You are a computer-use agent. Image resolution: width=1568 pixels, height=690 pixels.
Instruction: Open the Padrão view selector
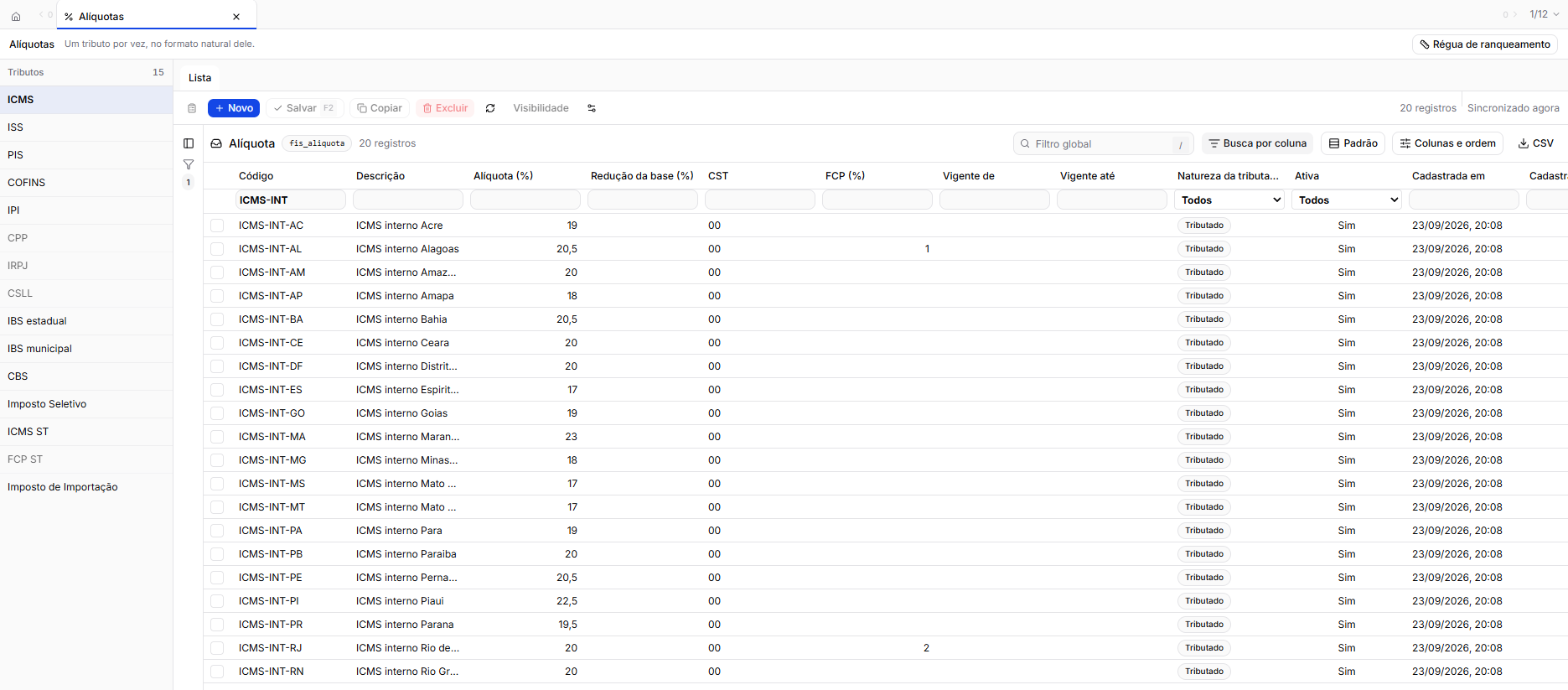[1353, 144]
